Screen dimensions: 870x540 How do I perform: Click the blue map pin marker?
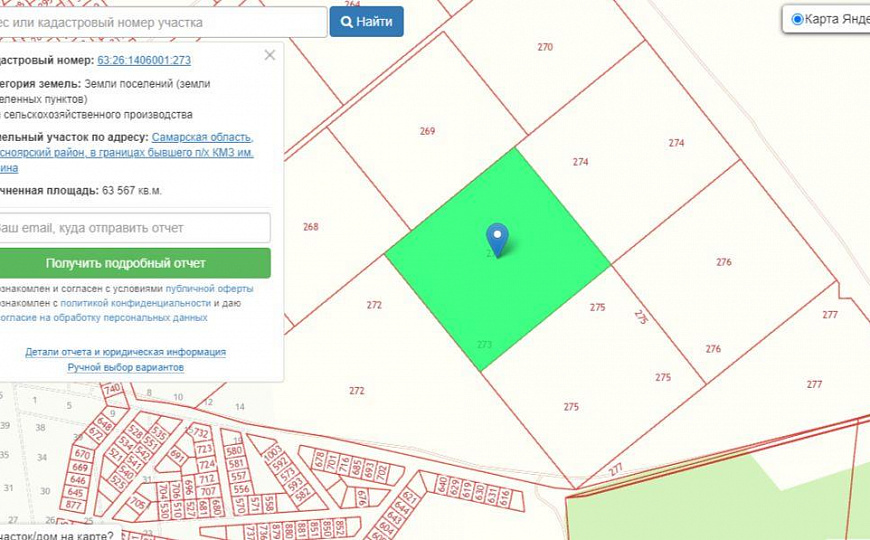click(x=497, y=238)
